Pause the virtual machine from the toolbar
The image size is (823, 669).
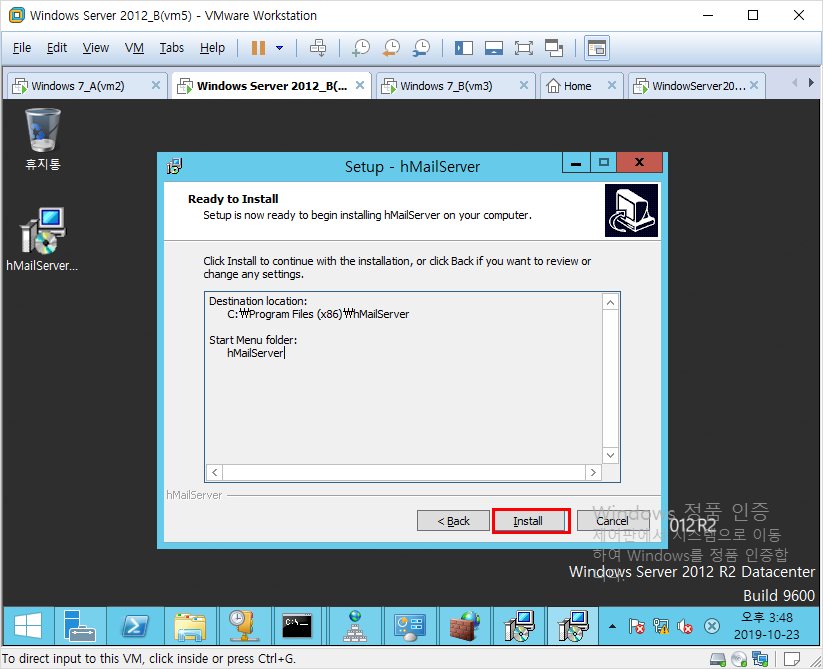pyautogui.click(x=258, y=48)
